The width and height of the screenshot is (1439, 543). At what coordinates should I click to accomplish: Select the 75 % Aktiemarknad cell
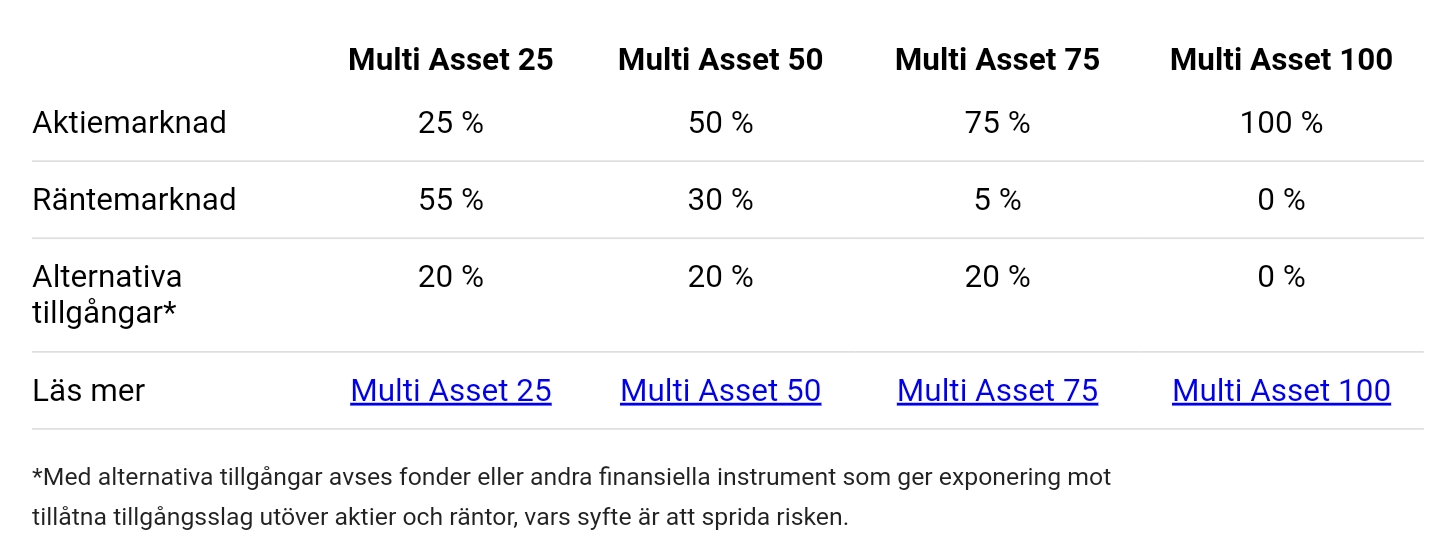coord(997,123)
